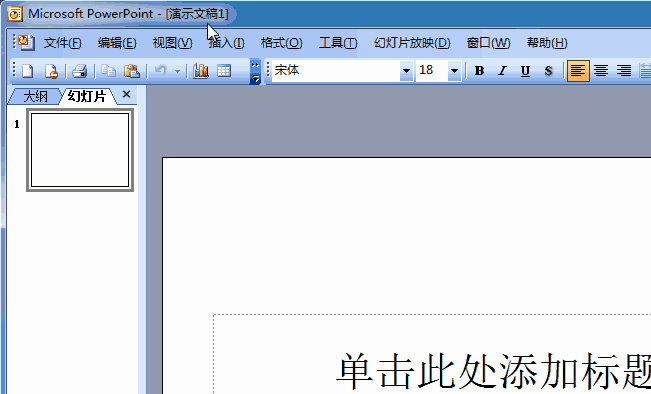Click the Insert Chart icon
Screen dimensions: 651x394
click(x=201, y=71)
